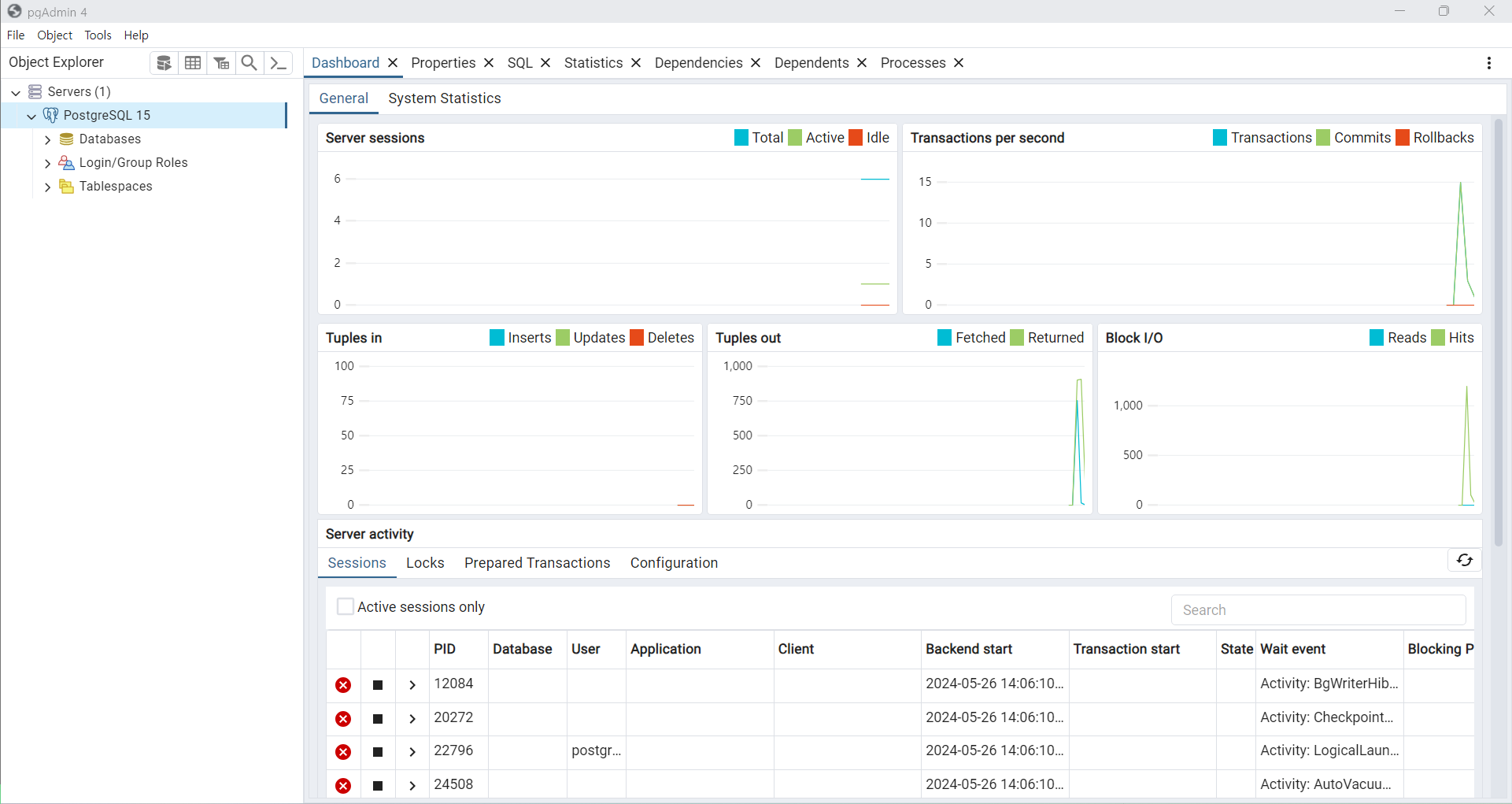
Task: Enable Active sessions only
Action: coord(346,606)
